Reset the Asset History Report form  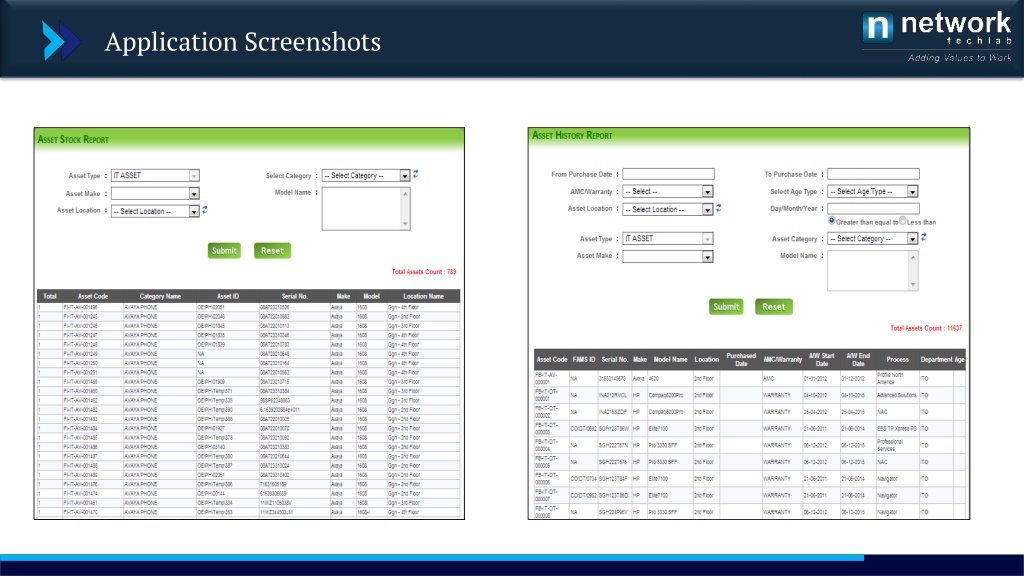point(774,306)
